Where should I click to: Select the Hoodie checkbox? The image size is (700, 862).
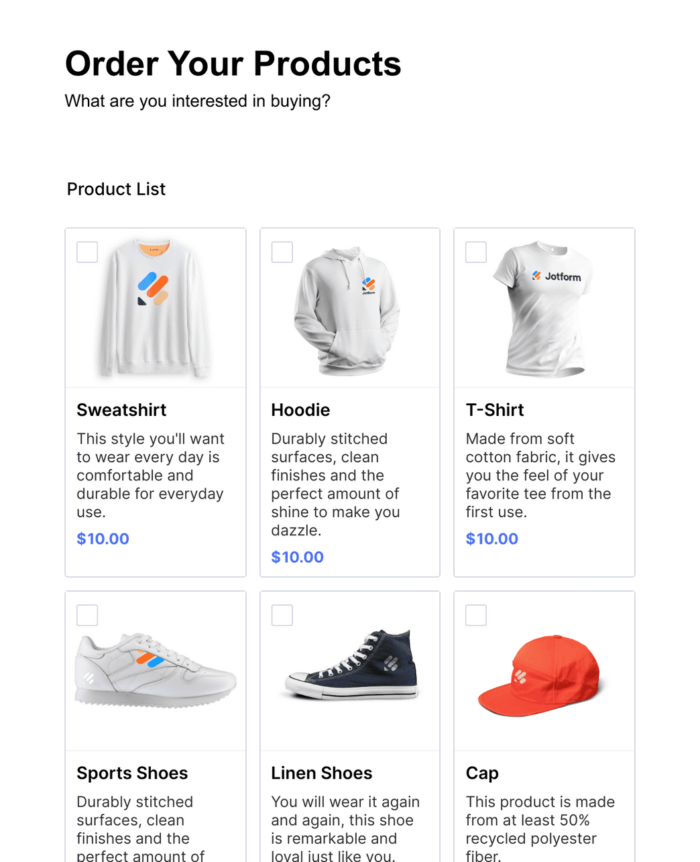coord(282,252)
